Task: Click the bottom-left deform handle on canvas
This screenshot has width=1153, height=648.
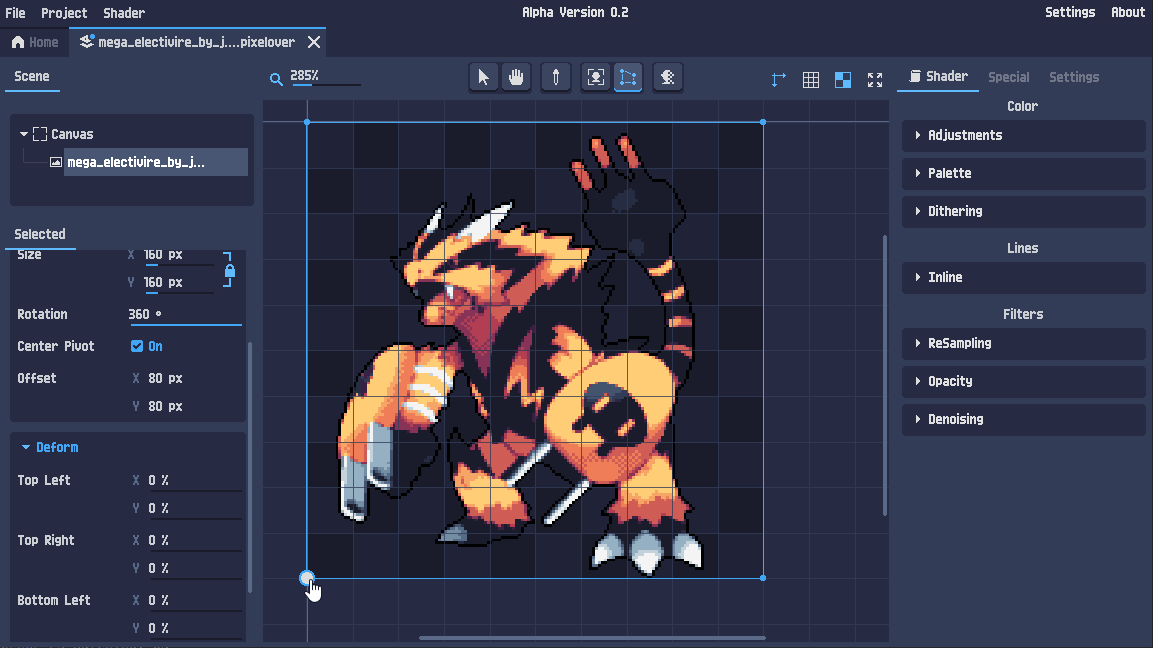Action: pos(307,578)
